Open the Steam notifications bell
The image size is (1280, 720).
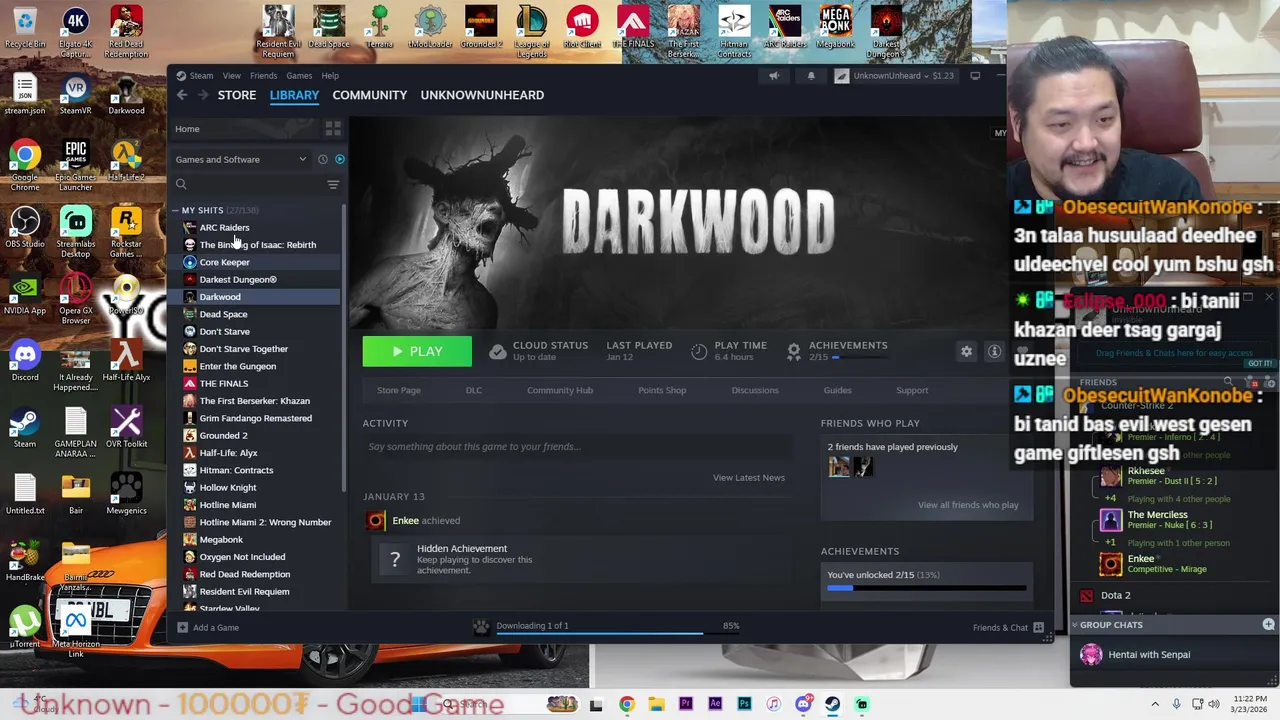(x=811, y=76)
